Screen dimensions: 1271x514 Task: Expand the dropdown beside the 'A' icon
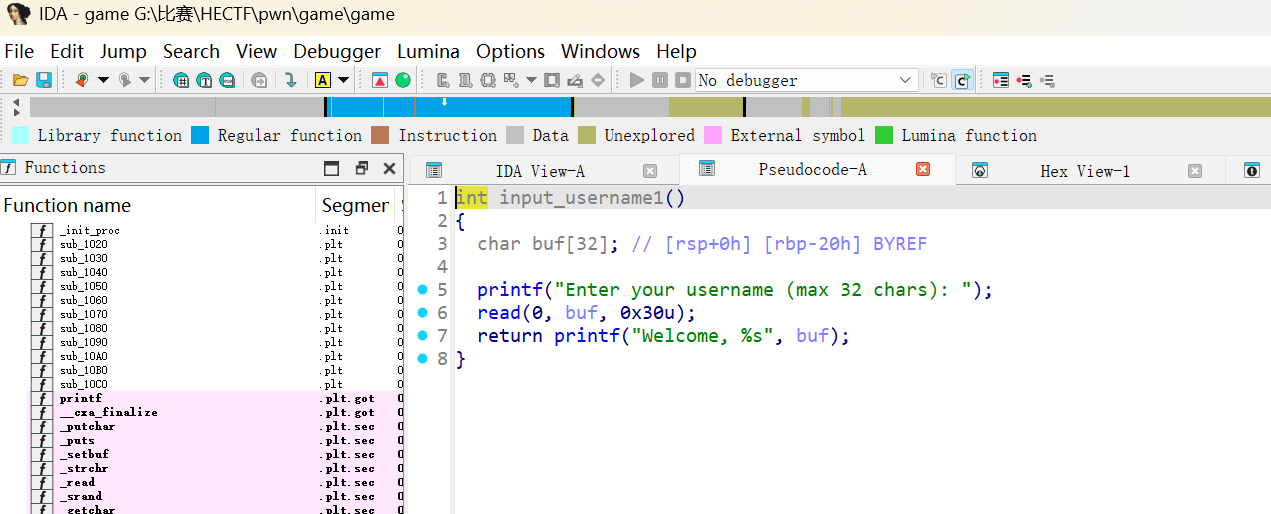pos(343,80)
